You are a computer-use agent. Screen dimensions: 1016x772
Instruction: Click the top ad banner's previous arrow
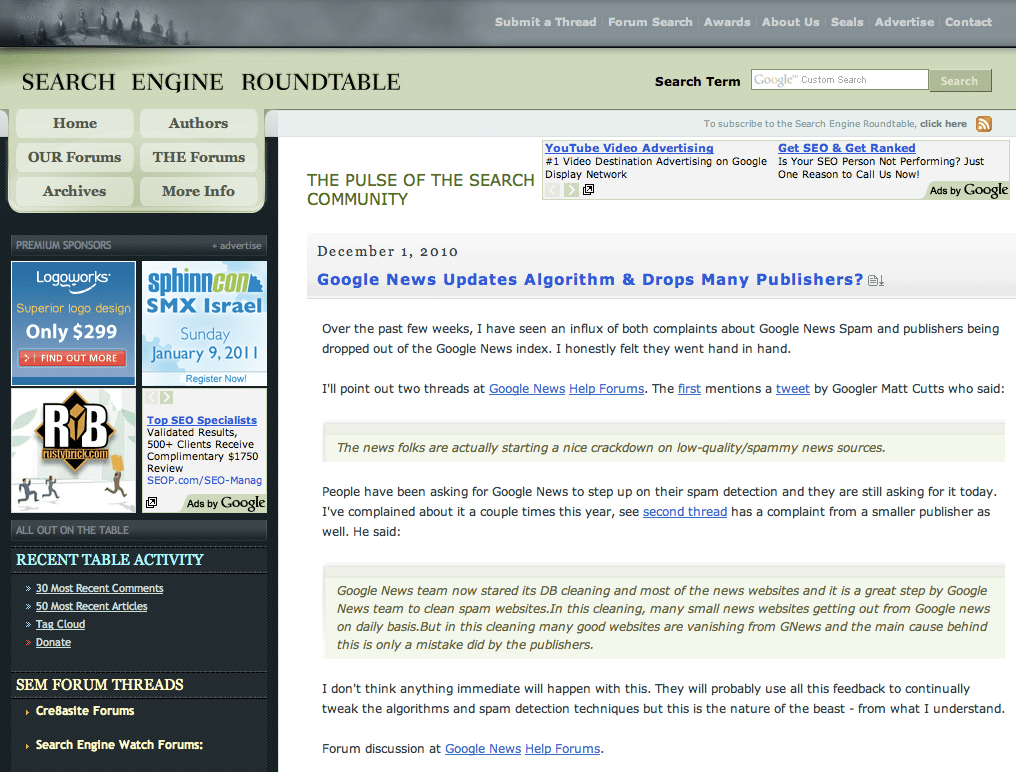point(552,190)
